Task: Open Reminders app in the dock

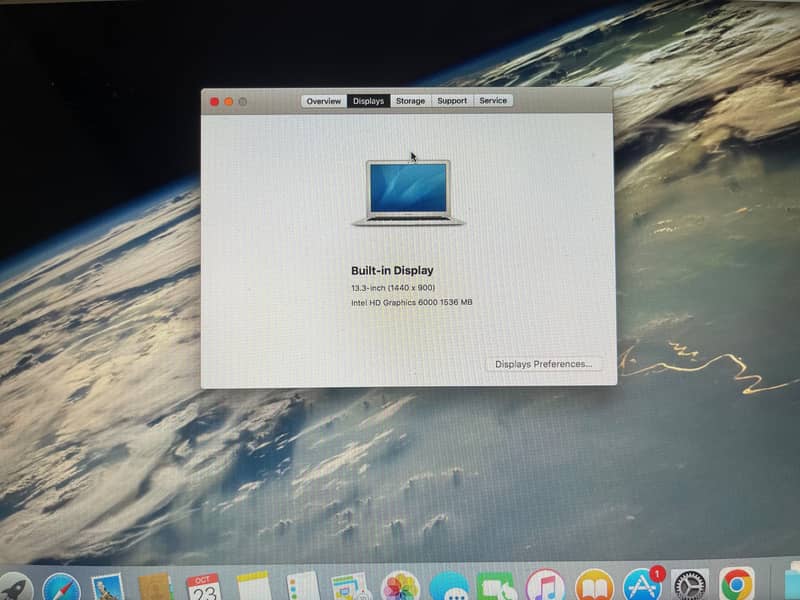Action: pyautogui.click(x=303, y=587)
